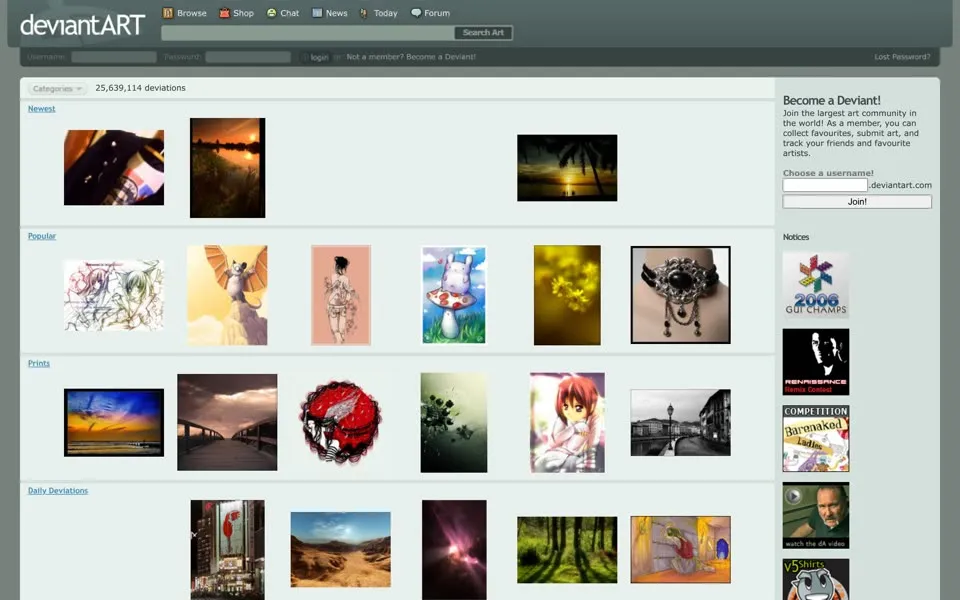
Task: Focus the Choose a username field
Action: (825, 185)
